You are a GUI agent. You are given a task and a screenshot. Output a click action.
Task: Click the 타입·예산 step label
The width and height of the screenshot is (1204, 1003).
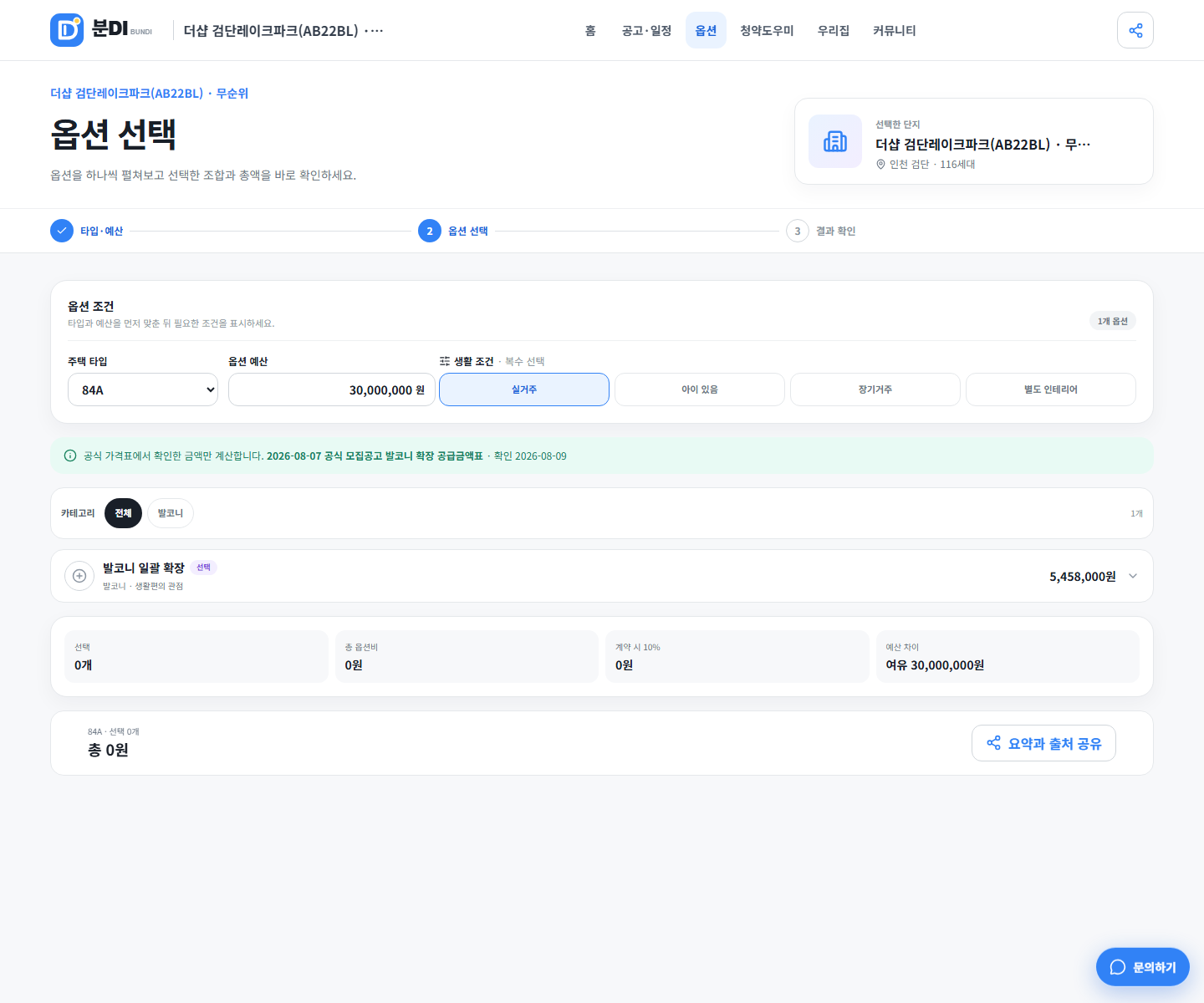101,231
